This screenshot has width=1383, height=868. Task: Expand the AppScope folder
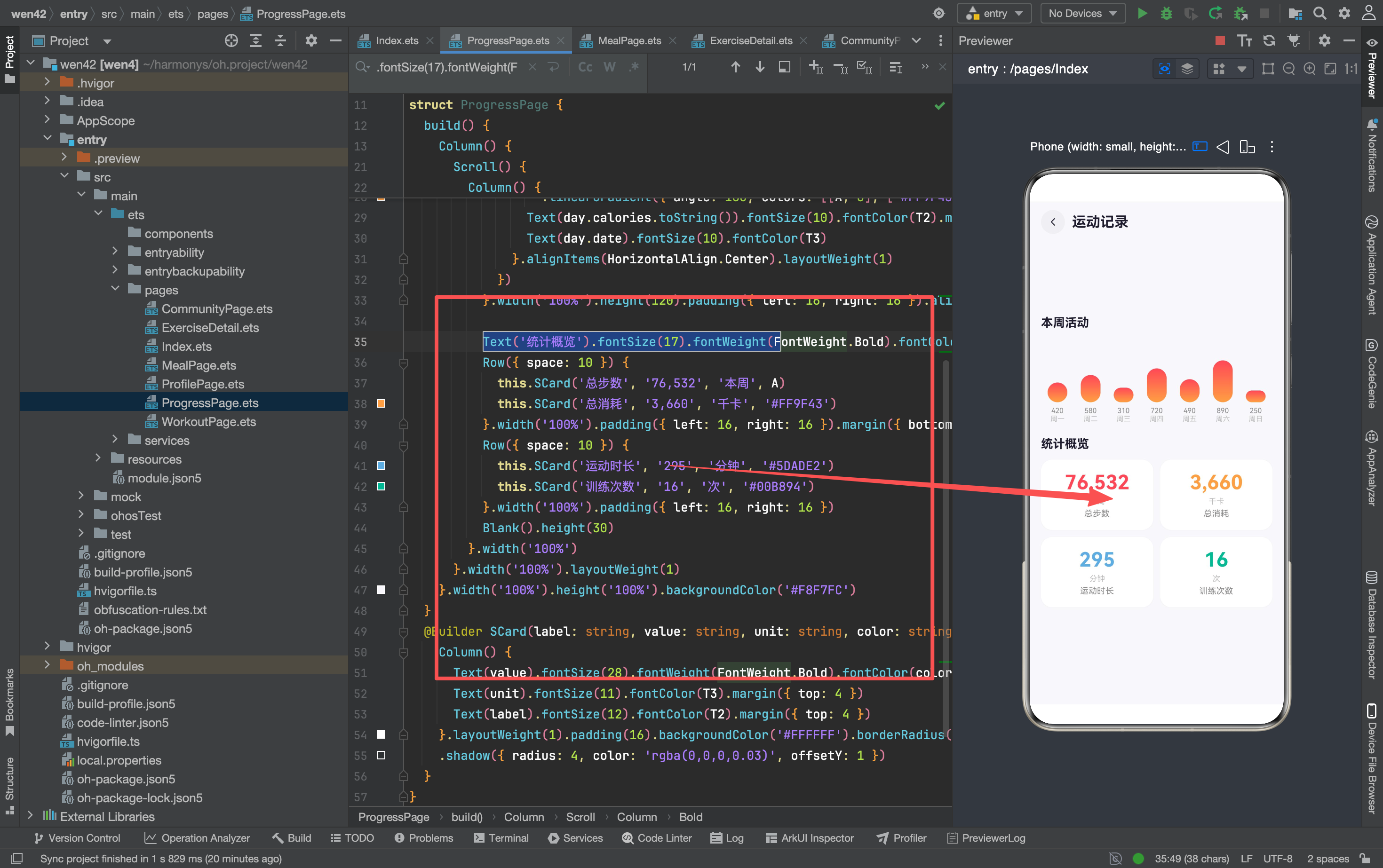(47, 120)
